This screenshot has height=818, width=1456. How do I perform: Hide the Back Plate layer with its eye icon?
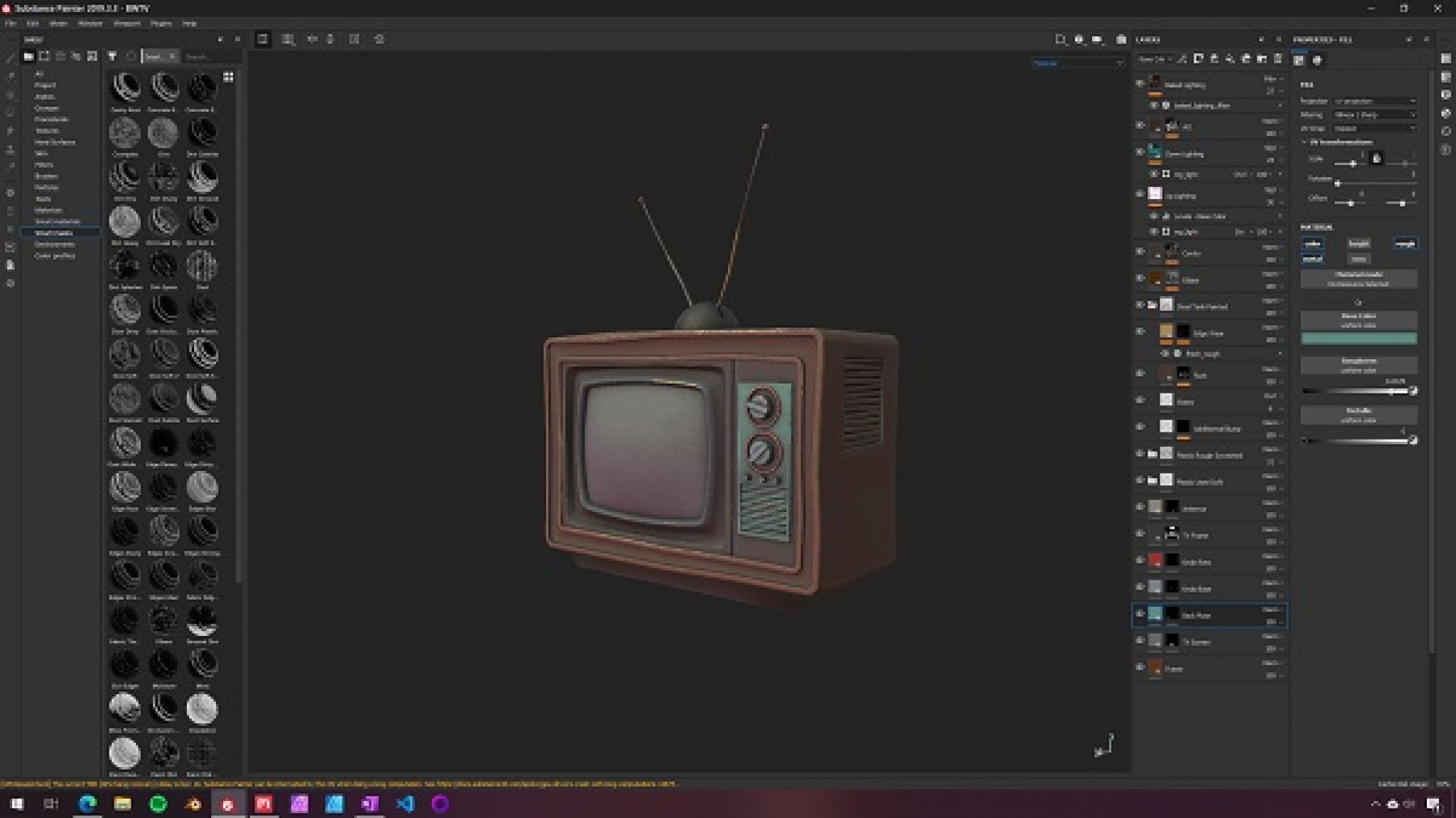pyautogui.click(x=1140, y=613)
